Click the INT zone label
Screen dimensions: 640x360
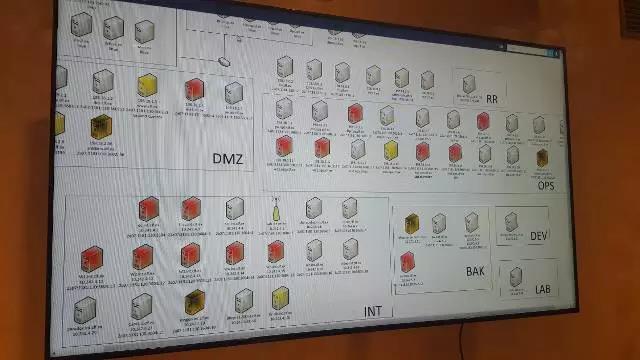pyautogui.click(x=373, y=311)
